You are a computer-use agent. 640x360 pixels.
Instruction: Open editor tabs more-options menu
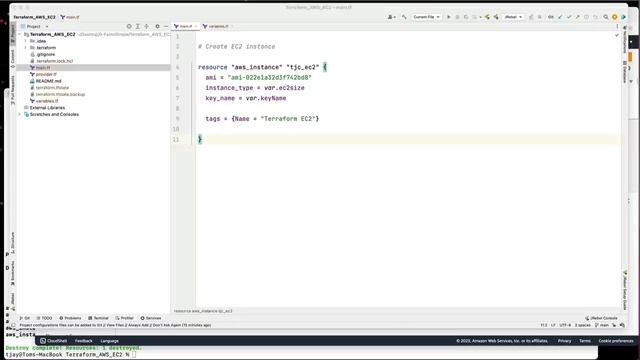(x=617, y=26)
